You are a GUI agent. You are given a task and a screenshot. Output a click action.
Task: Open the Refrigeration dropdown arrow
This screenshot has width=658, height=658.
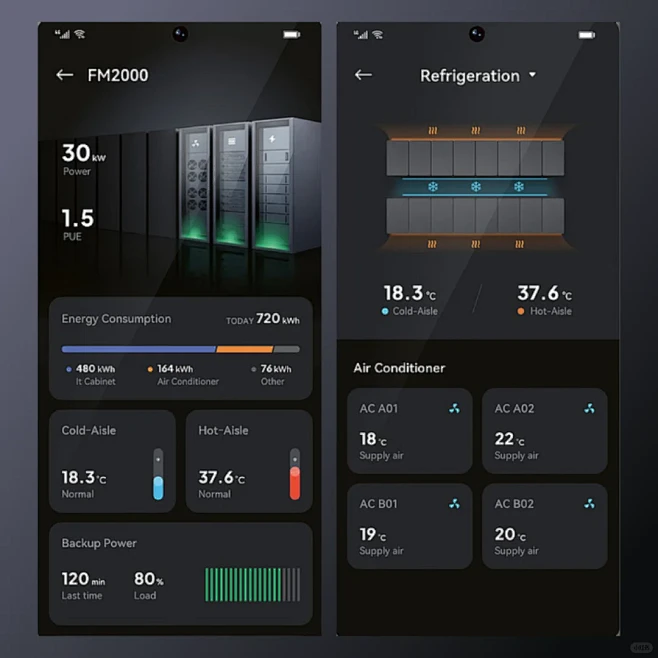[x=533, y=75]
